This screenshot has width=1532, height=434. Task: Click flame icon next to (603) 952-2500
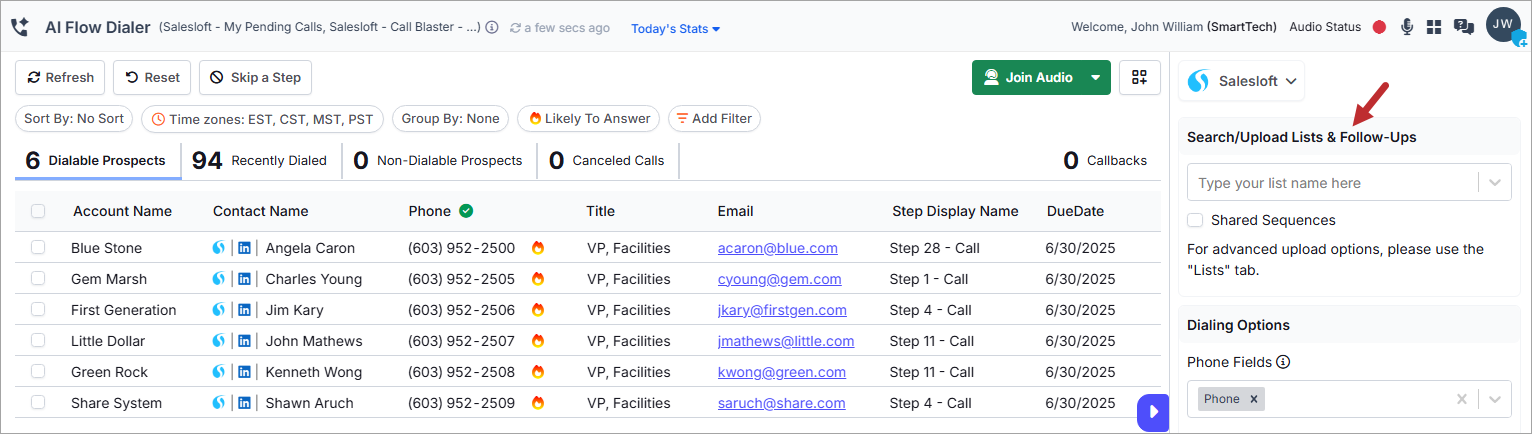tap(538, 247)
